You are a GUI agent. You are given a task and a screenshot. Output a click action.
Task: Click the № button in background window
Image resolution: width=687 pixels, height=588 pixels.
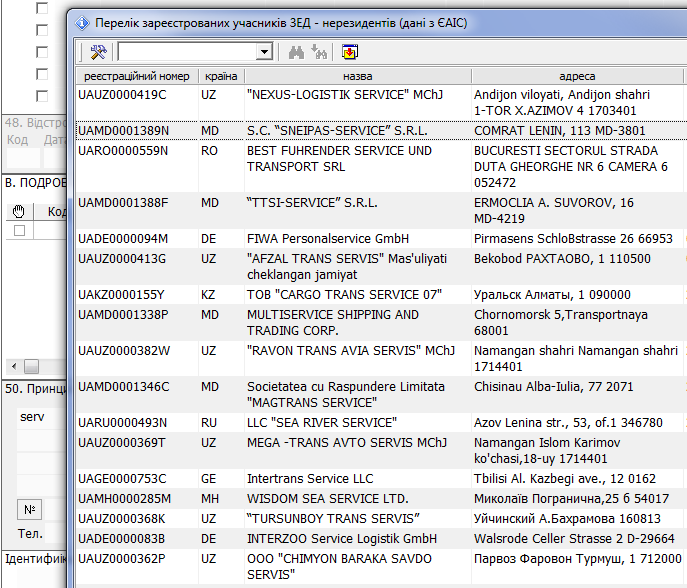pyautogui.click(x=29, y=510)
